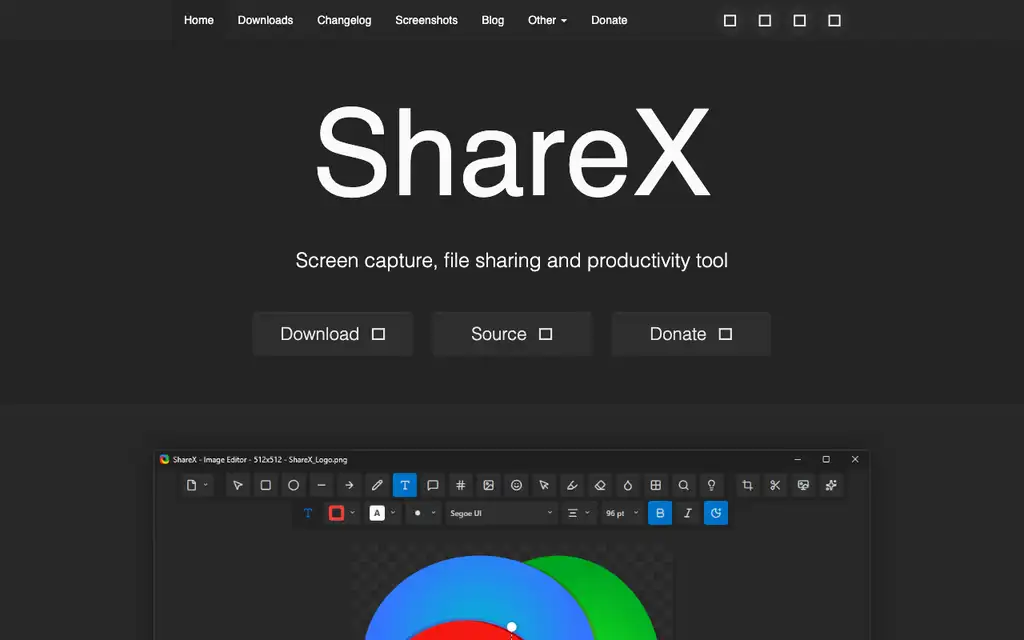
Task: Click the blue text T icon in options row
Action: tap(308, 513)
